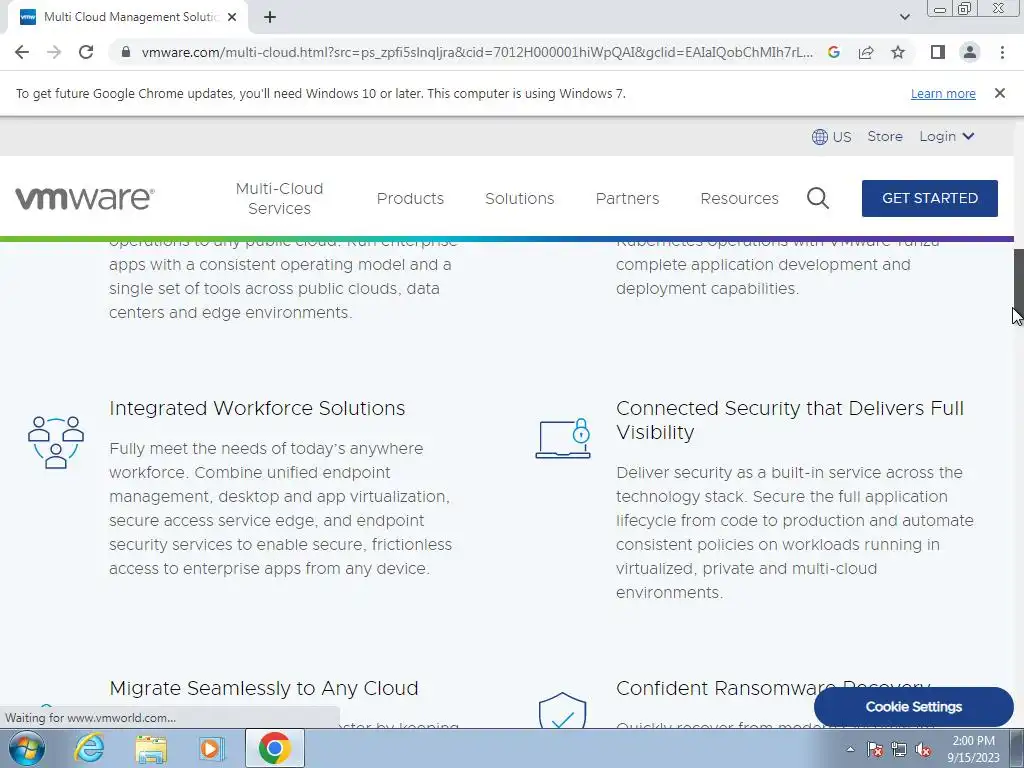Open Windows Start menu

tap(27, 748)
